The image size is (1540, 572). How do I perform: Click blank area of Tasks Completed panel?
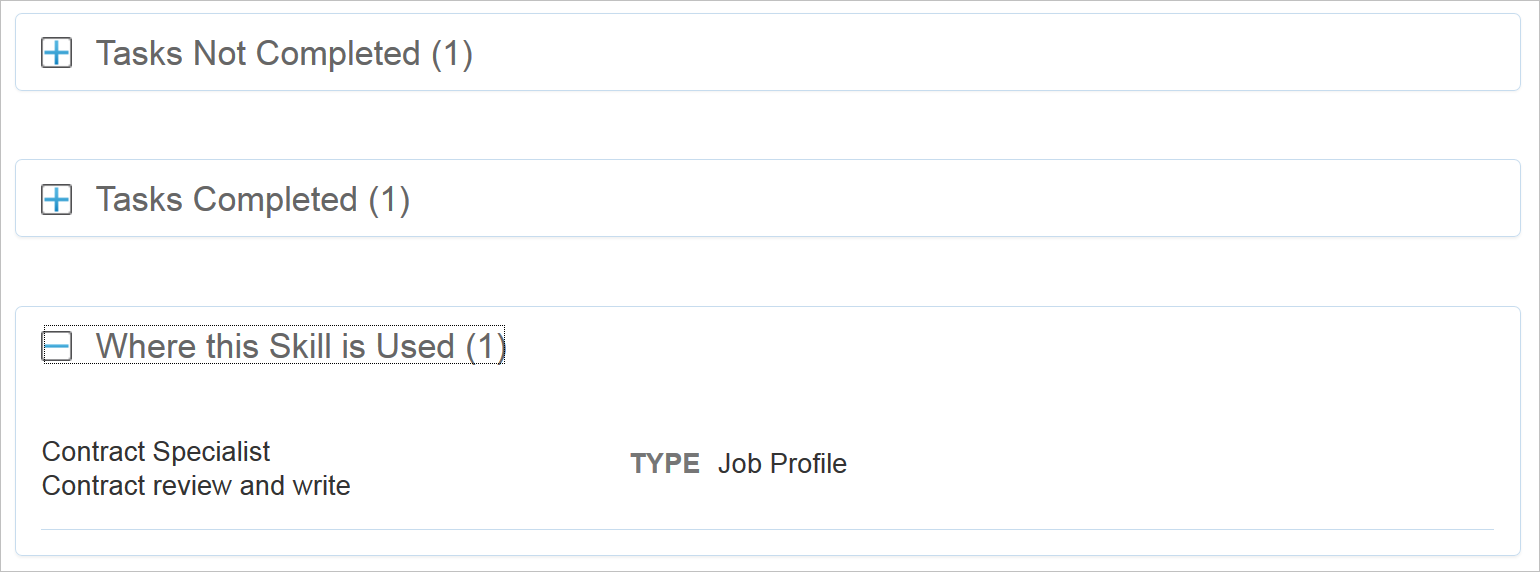pyautogui.click(x=1000, y=200)
